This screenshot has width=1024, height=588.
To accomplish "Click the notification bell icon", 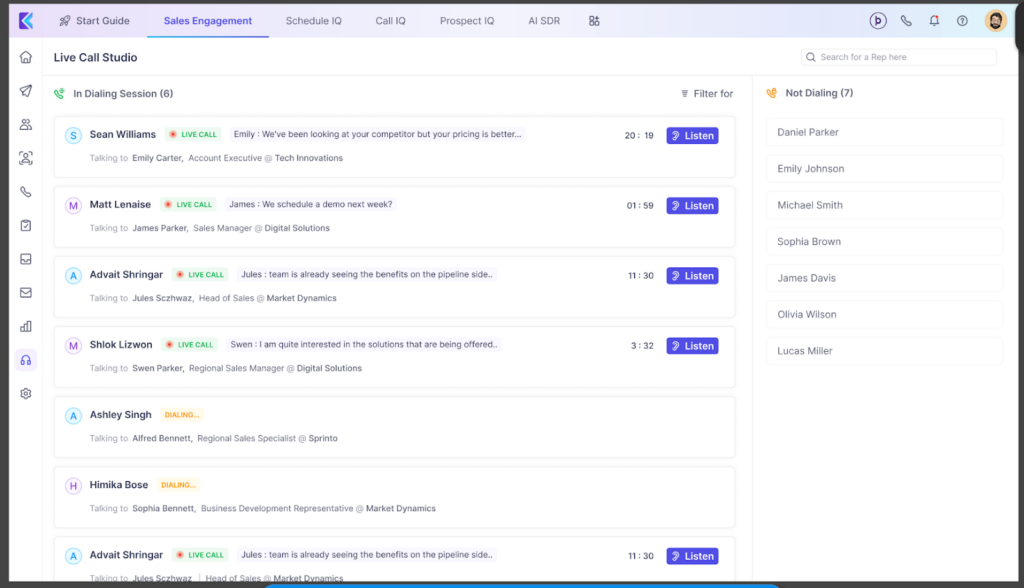I will (934, 21).
